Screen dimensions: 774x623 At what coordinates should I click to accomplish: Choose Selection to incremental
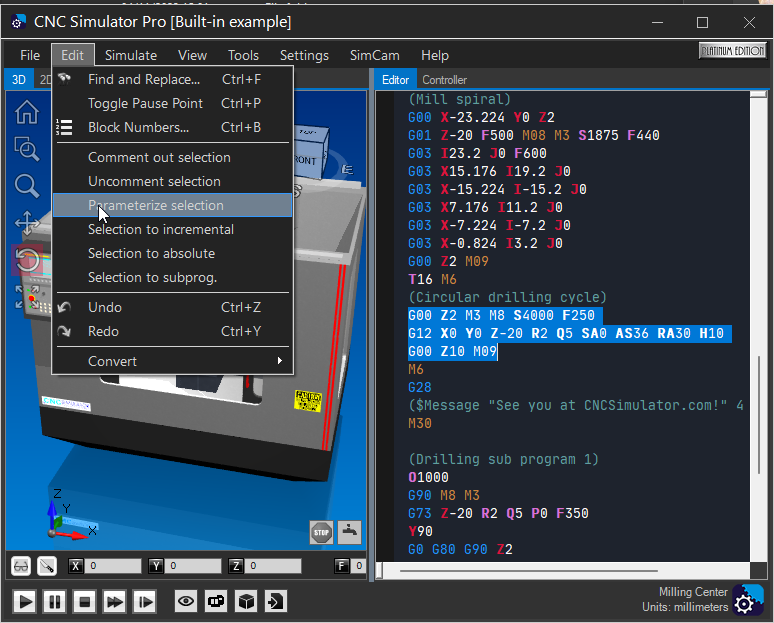(x=172, y=230)
